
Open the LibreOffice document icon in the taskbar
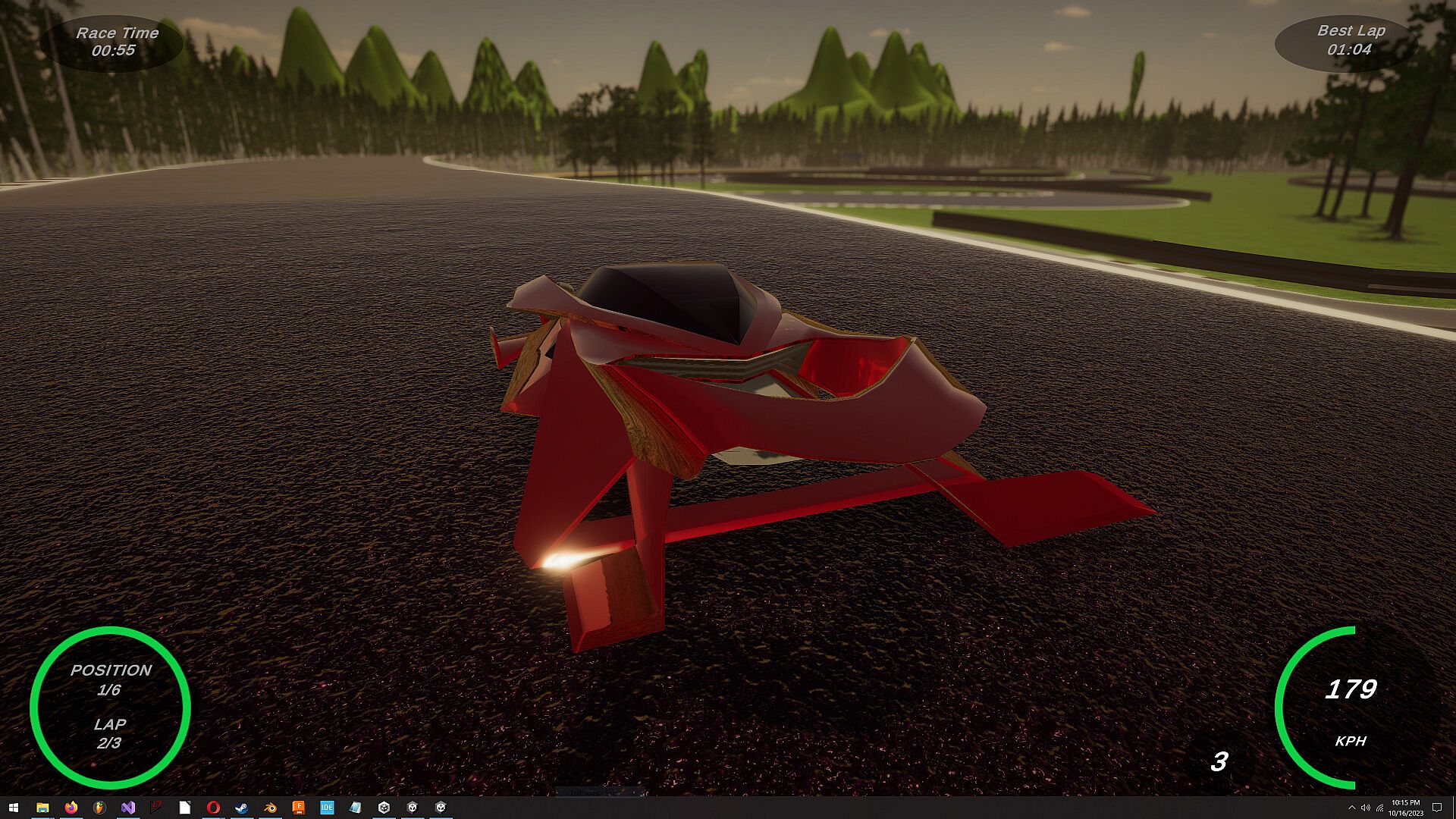(x=185, y=808)
